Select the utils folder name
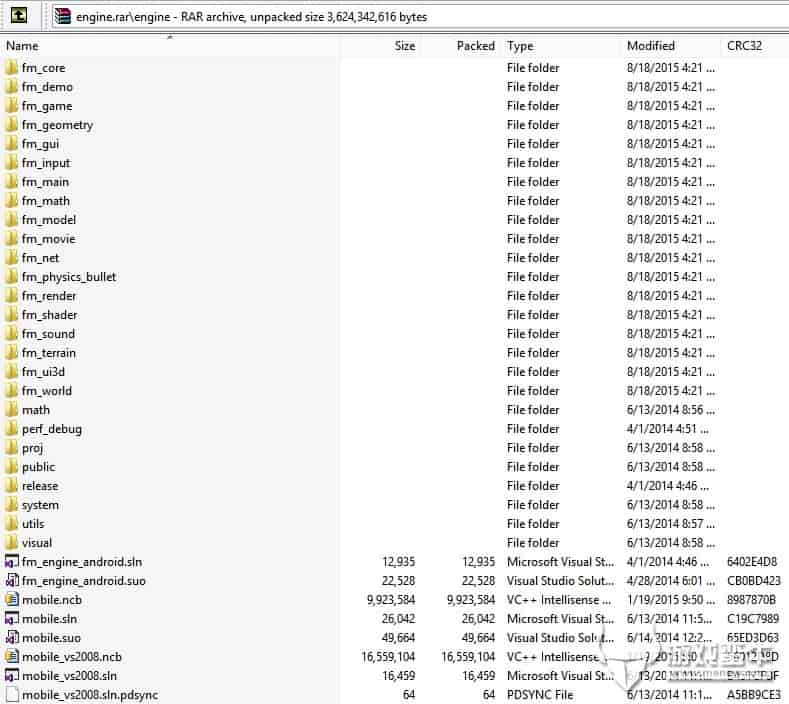 point(33,524)
